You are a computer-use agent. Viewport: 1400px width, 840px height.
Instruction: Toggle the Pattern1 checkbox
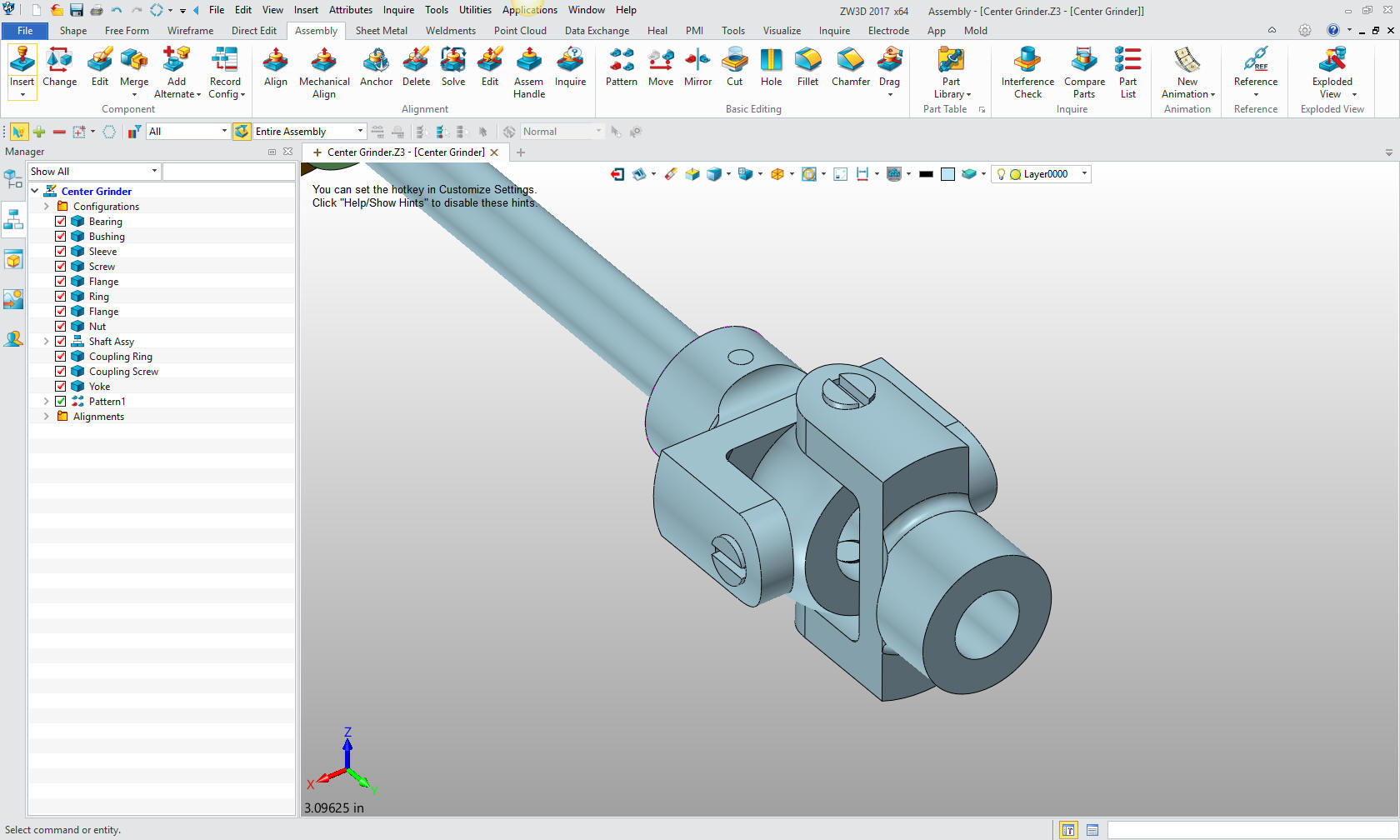pyautogui.click(x=61, y=402)
